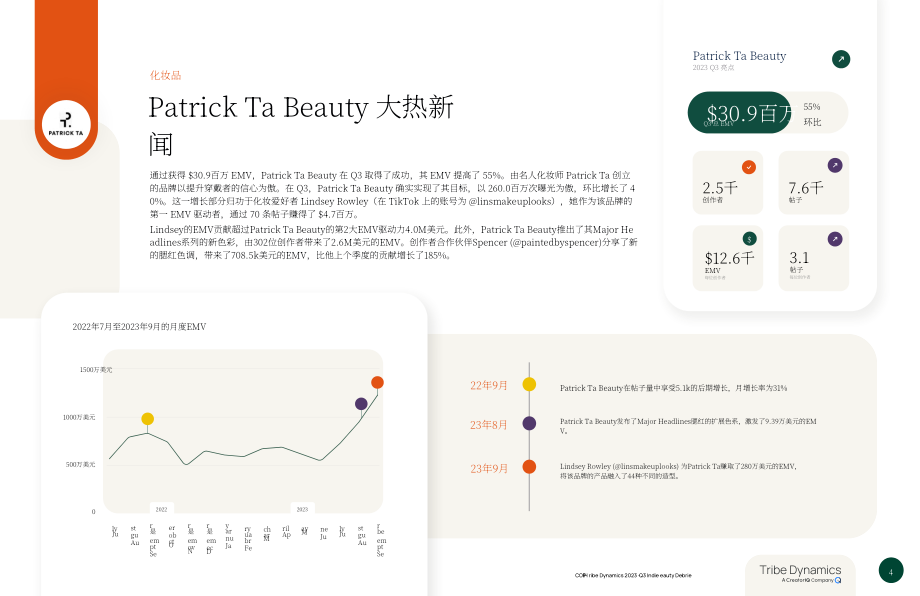Click the 500万美元 axis label
920x596 pixels.
(80, 464)
